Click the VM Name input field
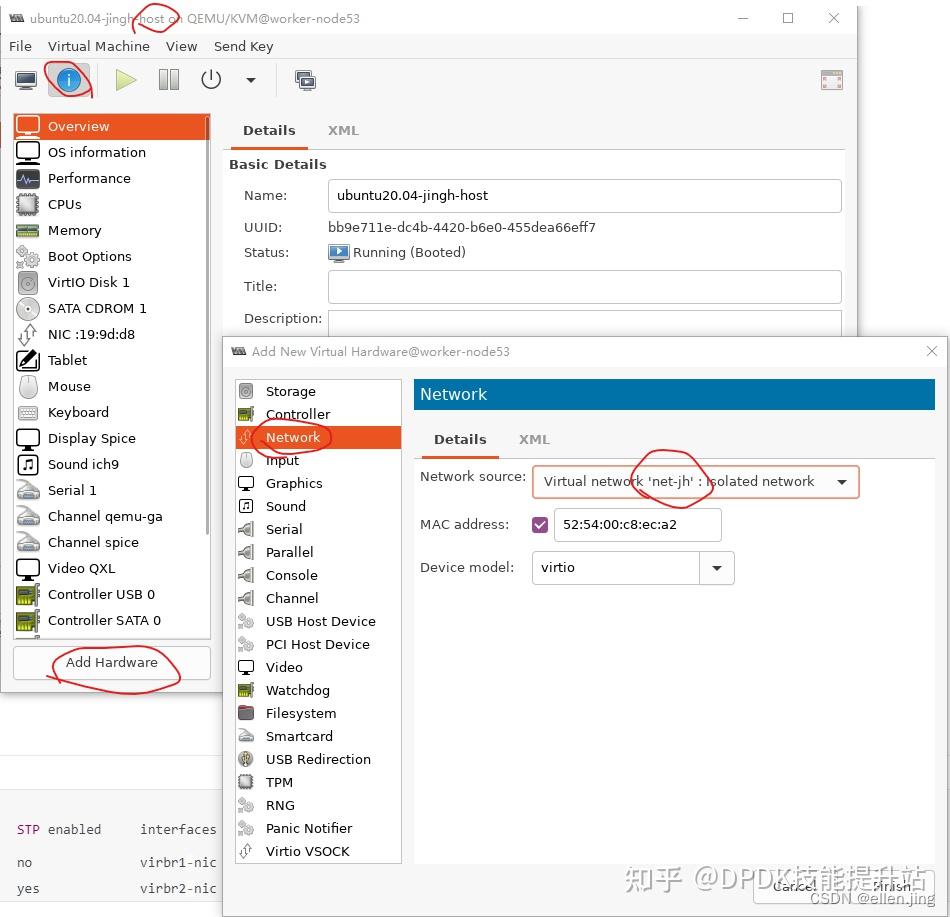The height and width of the screenshot is (917, 950). pos(585,196)
